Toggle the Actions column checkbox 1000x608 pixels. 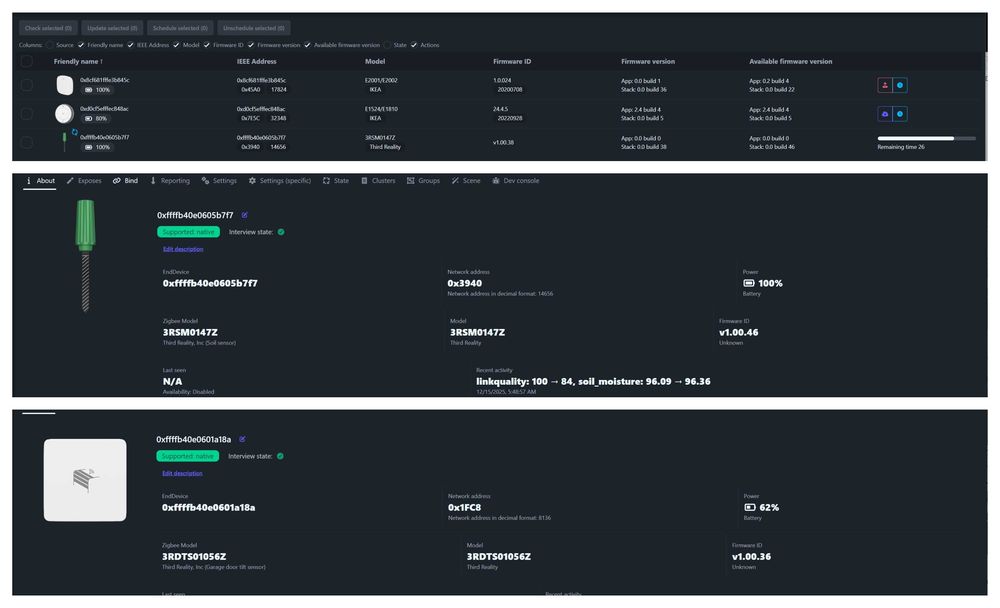(x=414, y=45)
